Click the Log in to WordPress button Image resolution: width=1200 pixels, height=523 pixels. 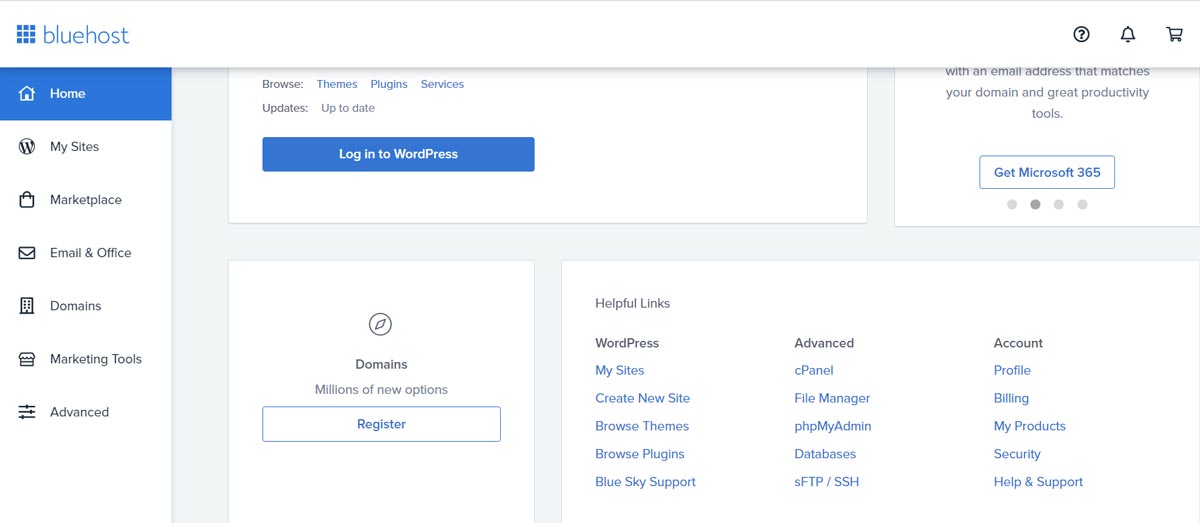398,154
